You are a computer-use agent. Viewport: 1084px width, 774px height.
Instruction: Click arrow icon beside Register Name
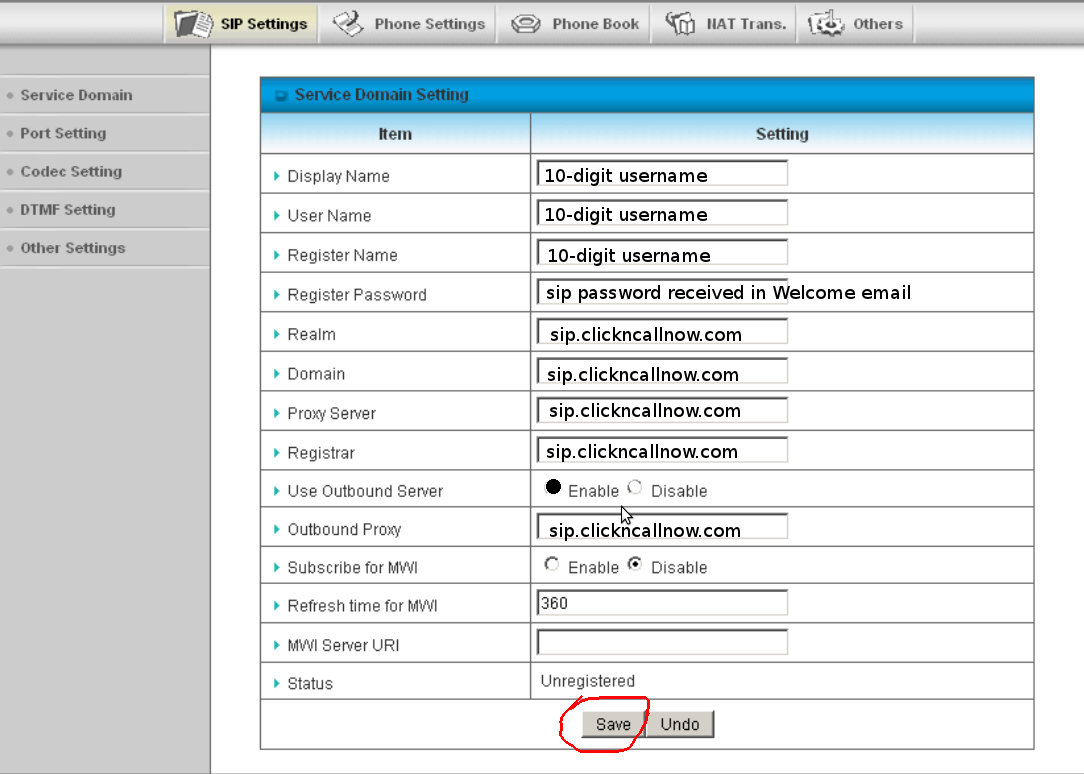coord(277,255)
